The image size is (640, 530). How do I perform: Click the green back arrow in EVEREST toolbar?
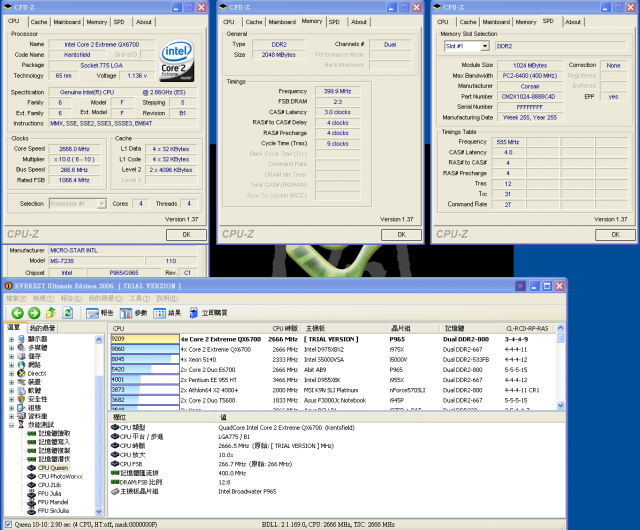click(x=17, y=313)
